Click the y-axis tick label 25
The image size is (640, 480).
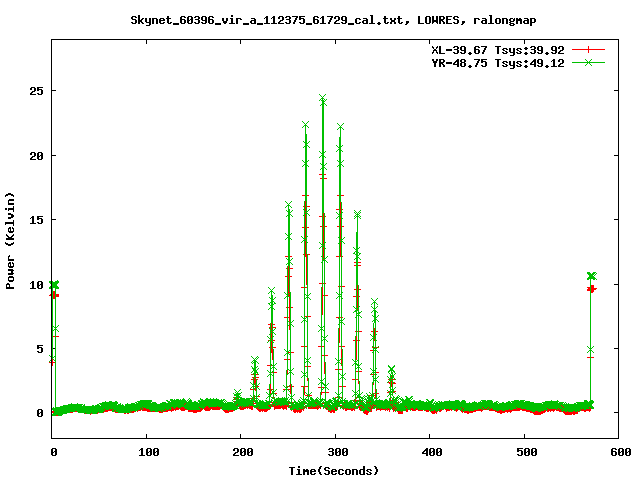point(36,91)
